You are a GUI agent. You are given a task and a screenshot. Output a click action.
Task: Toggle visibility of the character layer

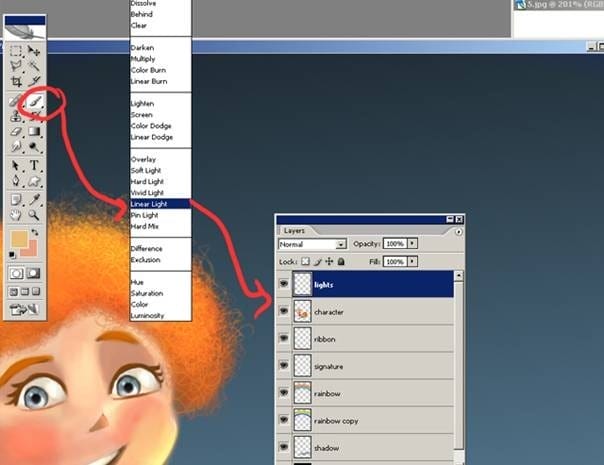[284, 311]
